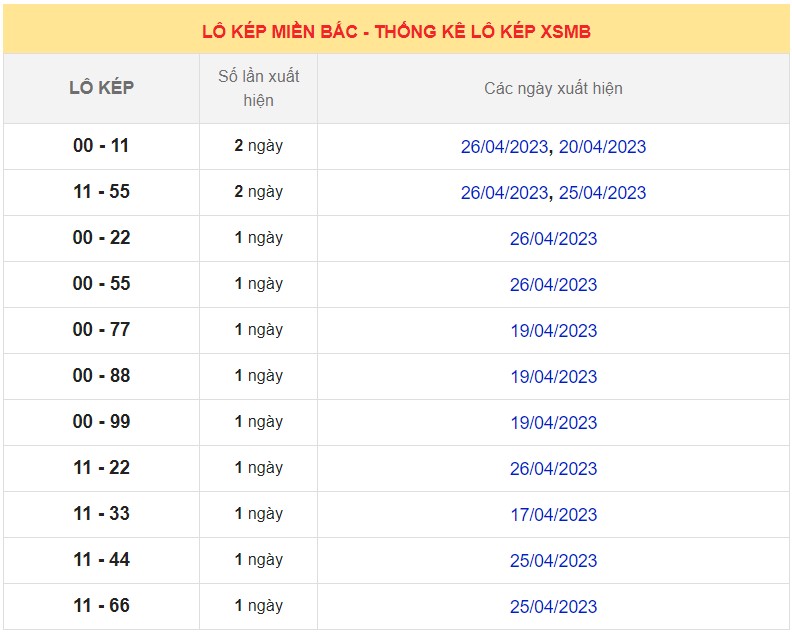Click '1 ngày' in row 00 - 22
This screenshot has width=792, height=634.
tap(259, 238)
